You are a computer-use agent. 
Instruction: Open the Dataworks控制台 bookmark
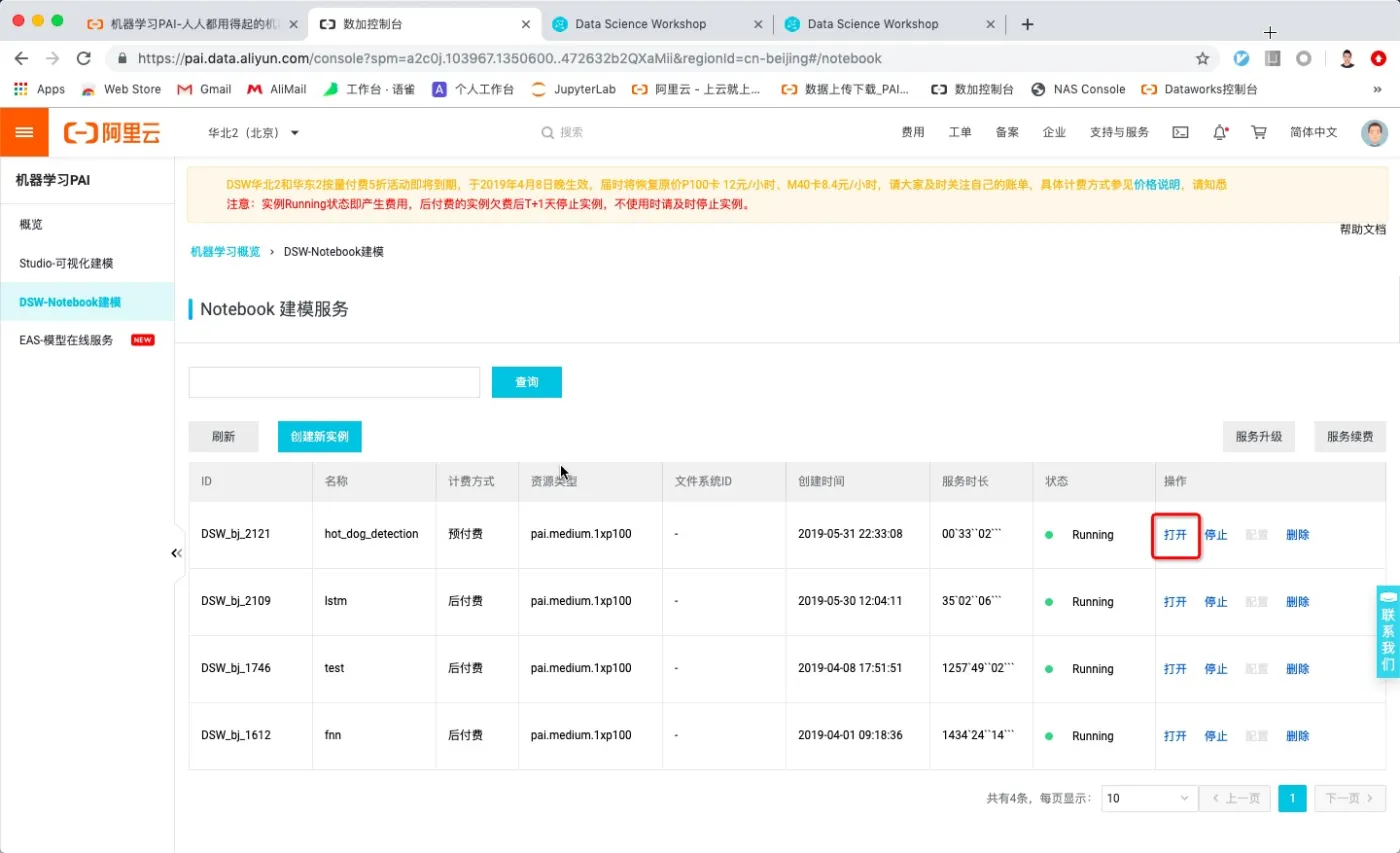[1200, 89]
